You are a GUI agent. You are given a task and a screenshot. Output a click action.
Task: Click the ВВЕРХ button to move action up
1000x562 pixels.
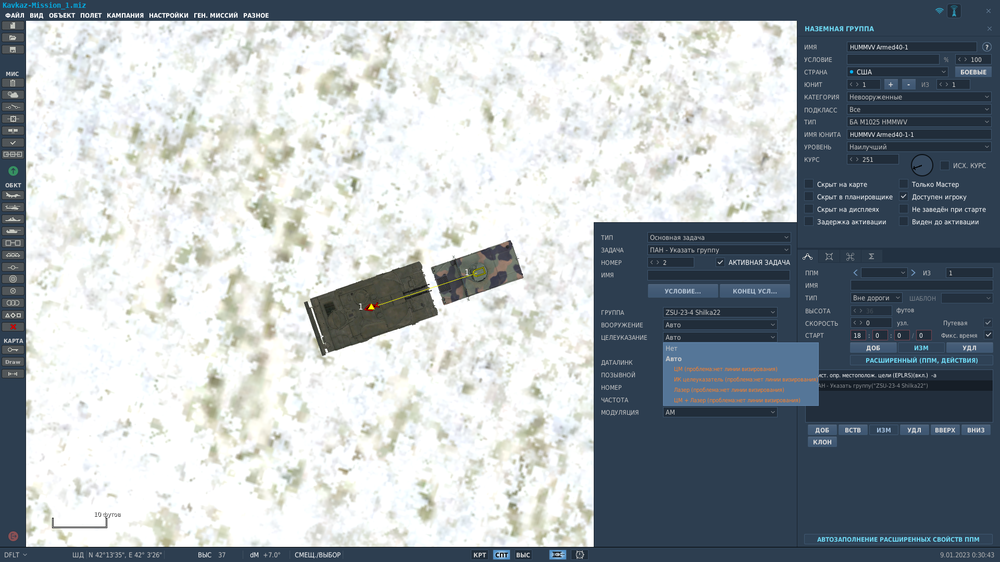[x=945, y=430]
